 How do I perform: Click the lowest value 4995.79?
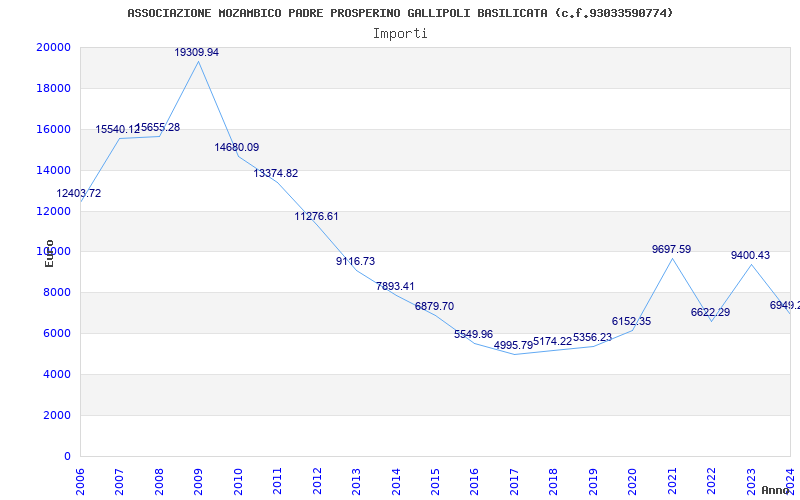[x=513, y=345]
